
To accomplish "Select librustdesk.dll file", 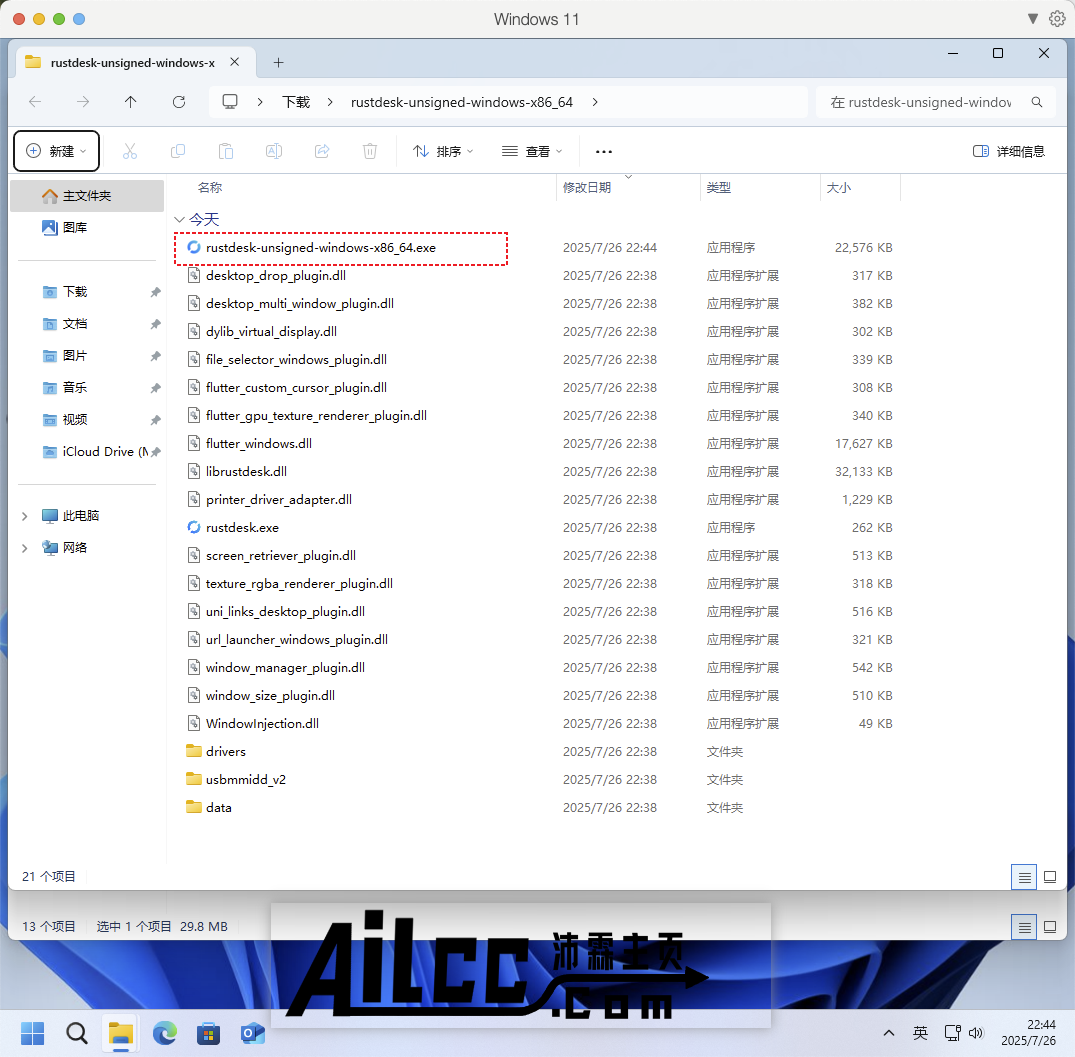I will pos(246,472).
